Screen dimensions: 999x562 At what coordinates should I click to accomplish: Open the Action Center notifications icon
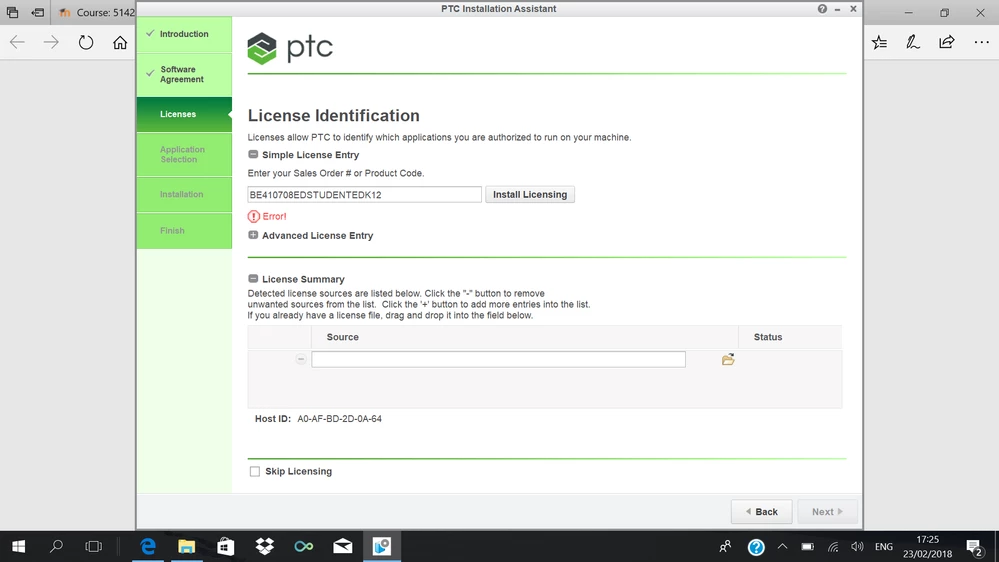pos(974,546)
